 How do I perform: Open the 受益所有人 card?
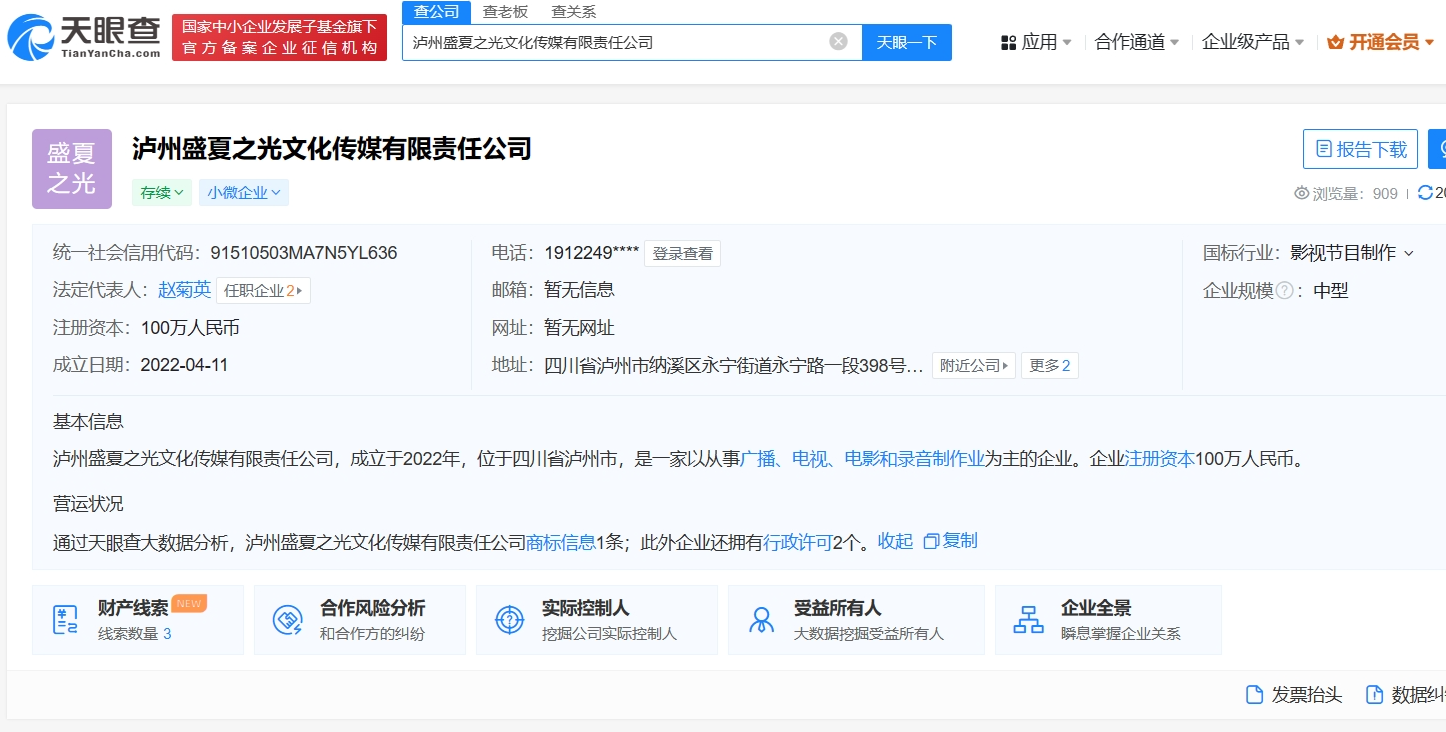[x=856, y=620]
